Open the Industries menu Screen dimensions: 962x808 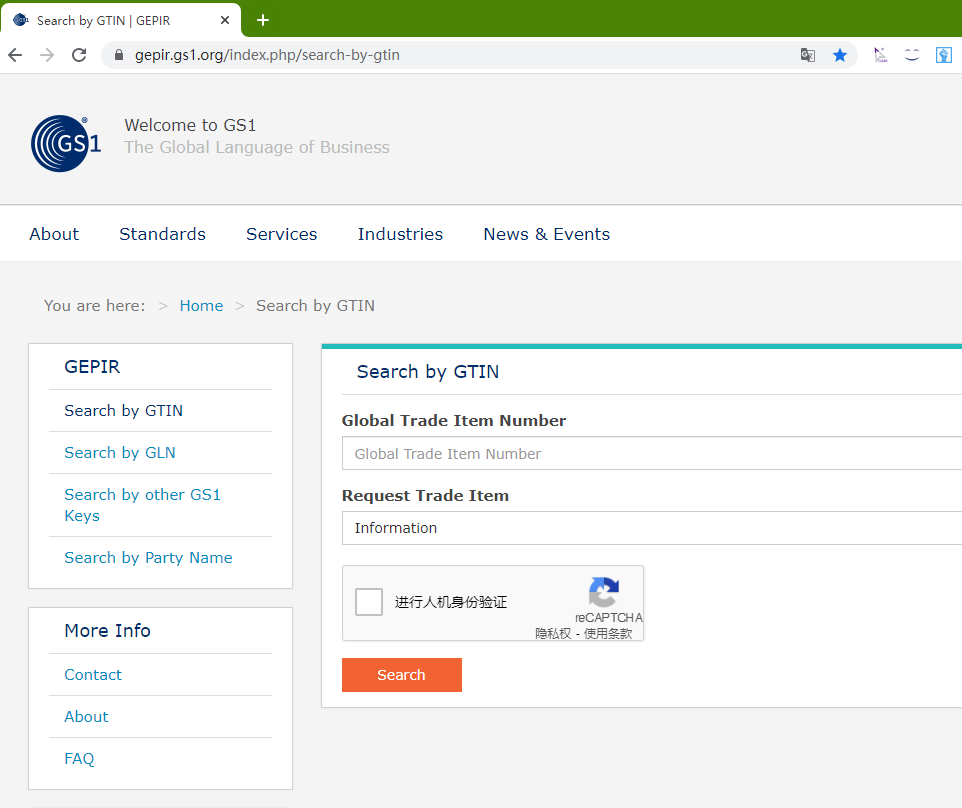point(401,234)
